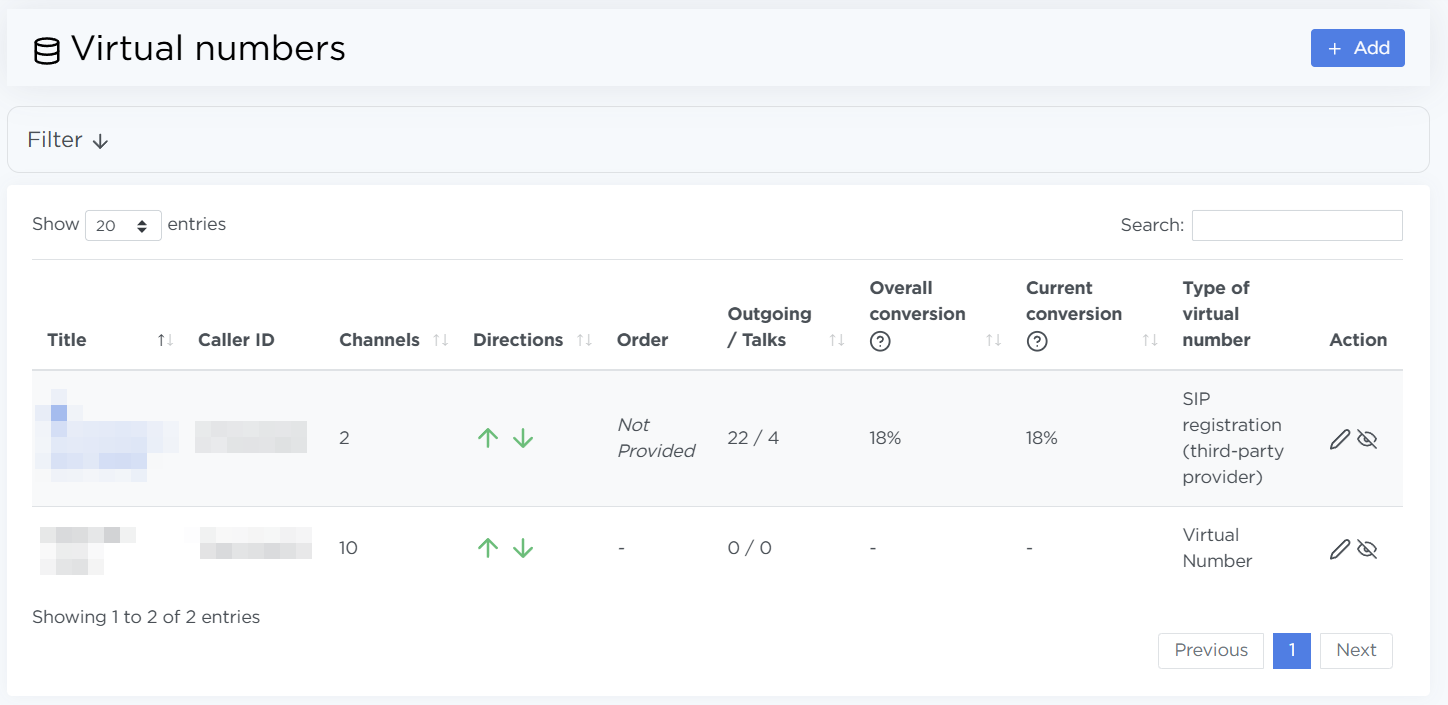Screen dimensions: 1448x705
Task: Edit the SIP registration number with pencil icon
Action: click(1339, 439)
